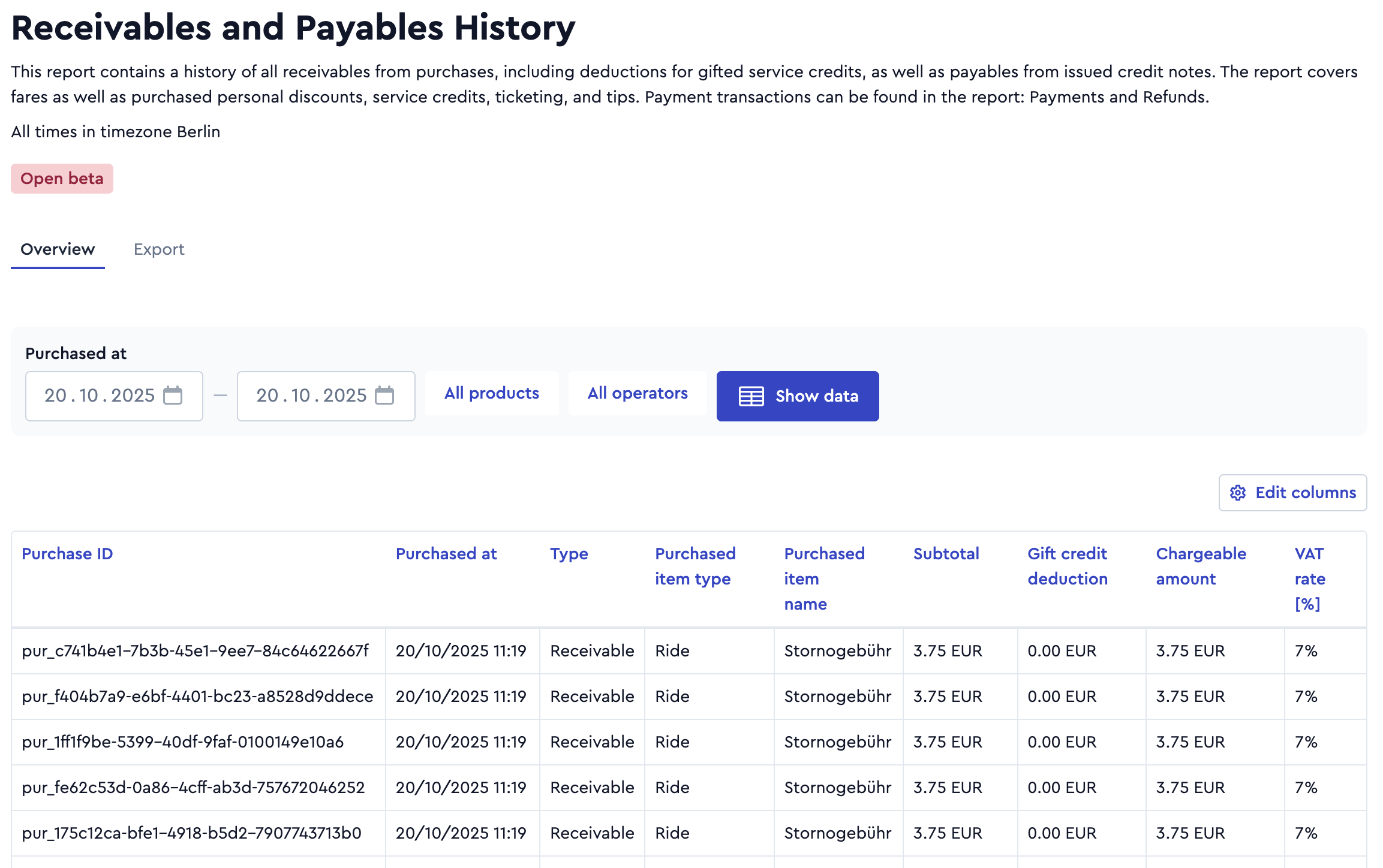Click the Type column header
Viewport: 1383px width, 868px height.
coord(569,554)
